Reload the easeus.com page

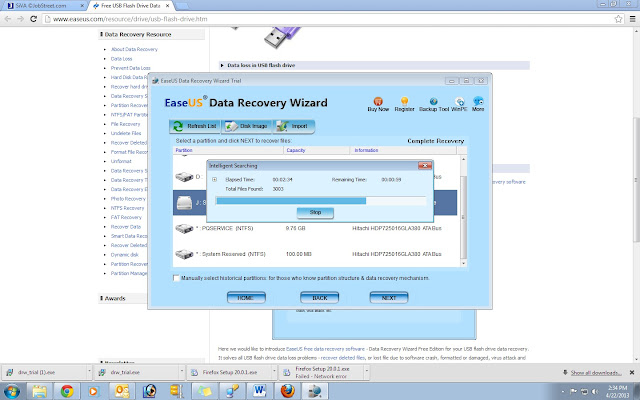point(33,19)
